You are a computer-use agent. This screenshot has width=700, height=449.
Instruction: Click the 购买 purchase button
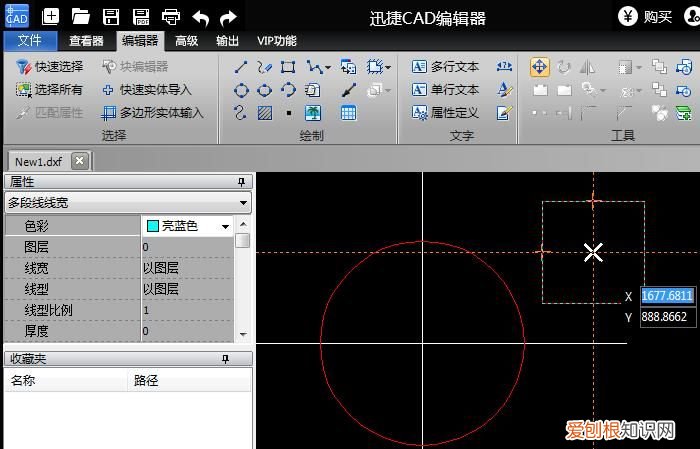pyautogui.click(x=646, y=17)
